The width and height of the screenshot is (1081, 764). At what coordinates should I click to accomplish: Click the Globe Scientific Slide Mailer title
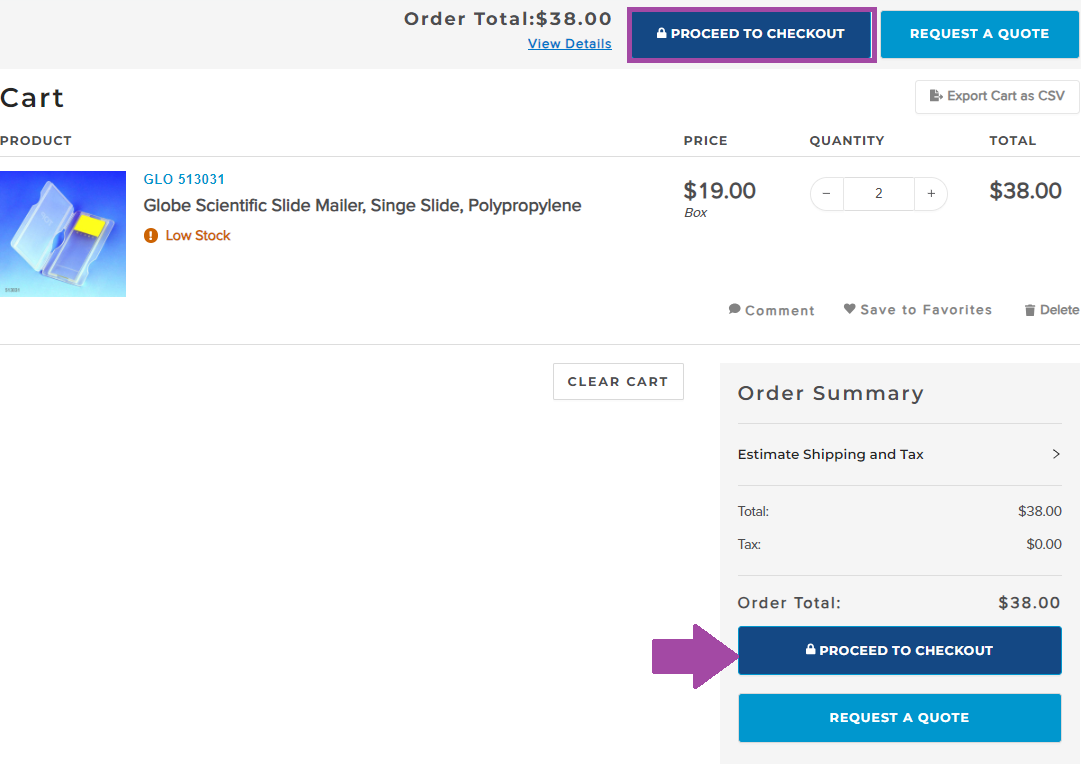pyautogui.click(x=362, y=206)
